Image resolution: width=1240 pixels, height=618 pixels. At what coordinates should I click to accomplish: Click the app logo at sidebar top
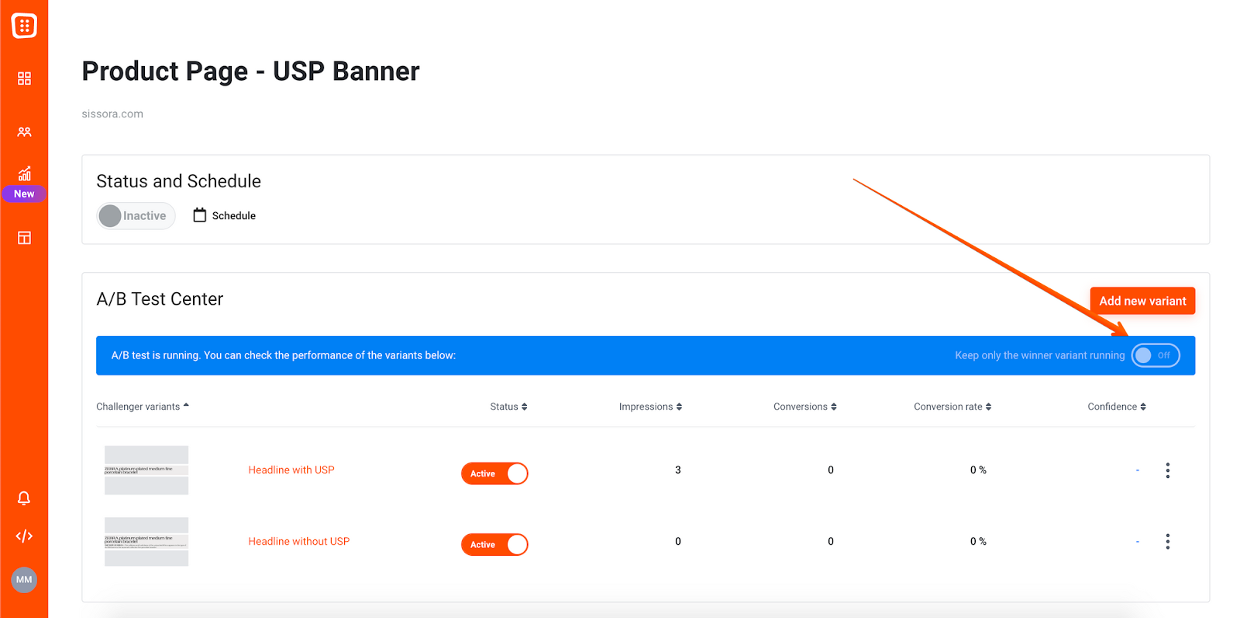pyautogui.click(x=24, y=25)
